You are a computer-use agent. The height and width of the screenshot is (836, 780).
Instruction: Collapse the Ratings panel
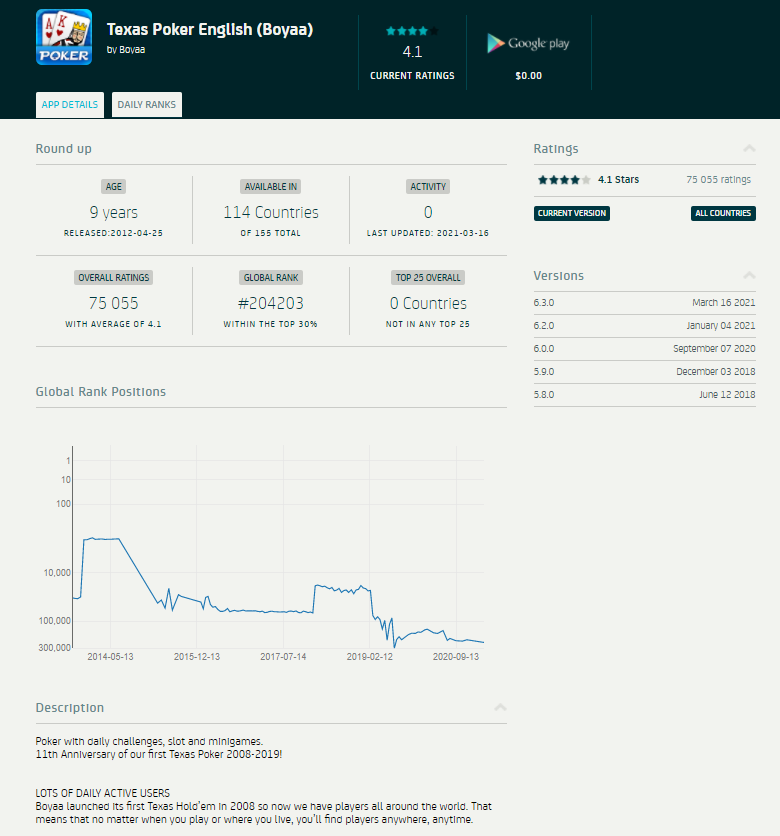(749, 149)
